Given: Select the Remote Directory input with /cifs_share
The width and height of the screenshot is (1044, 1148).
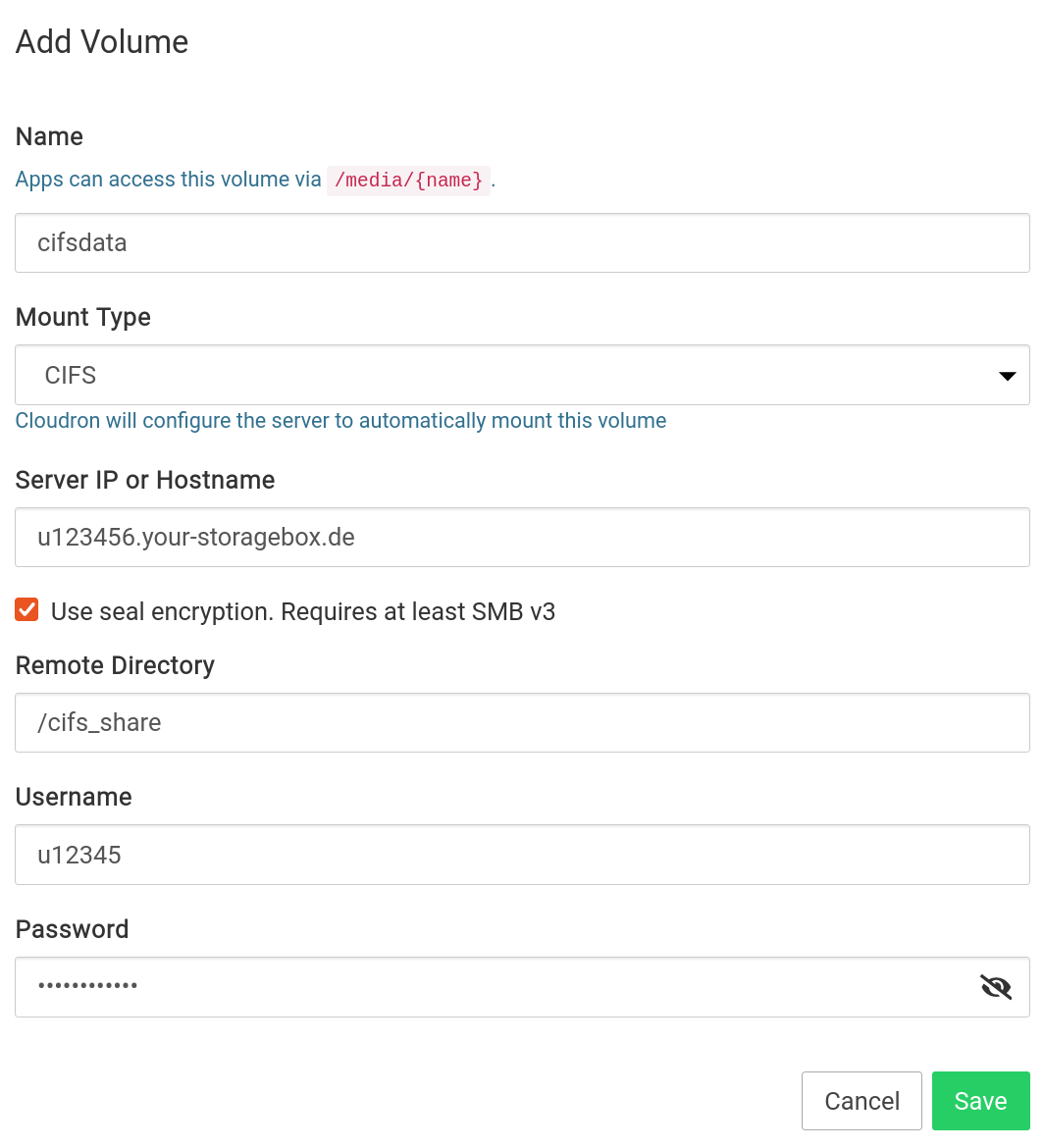Looking at the screenshot, I should (x=522, y=723).
